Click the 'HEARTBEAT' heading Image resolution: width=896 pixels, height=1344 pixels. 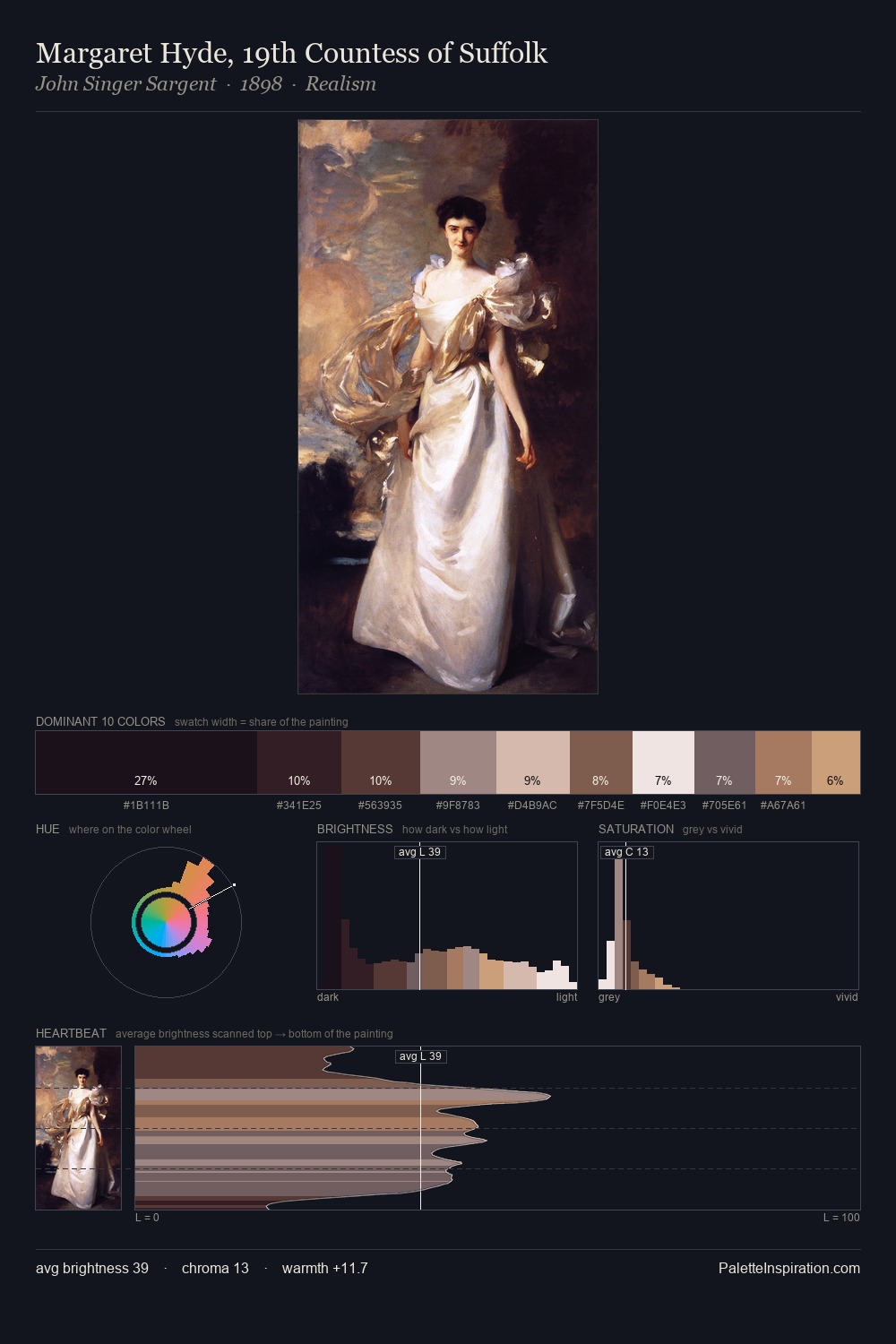[71, 1033]
